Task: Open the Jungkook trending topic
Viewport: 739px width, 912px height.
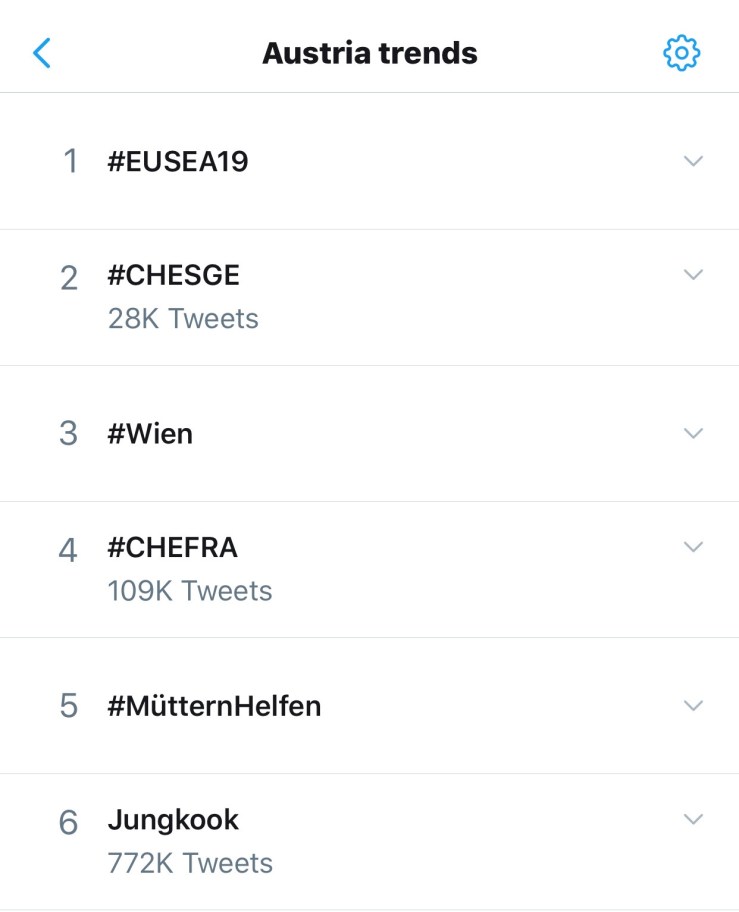Action: click(173, 820)
